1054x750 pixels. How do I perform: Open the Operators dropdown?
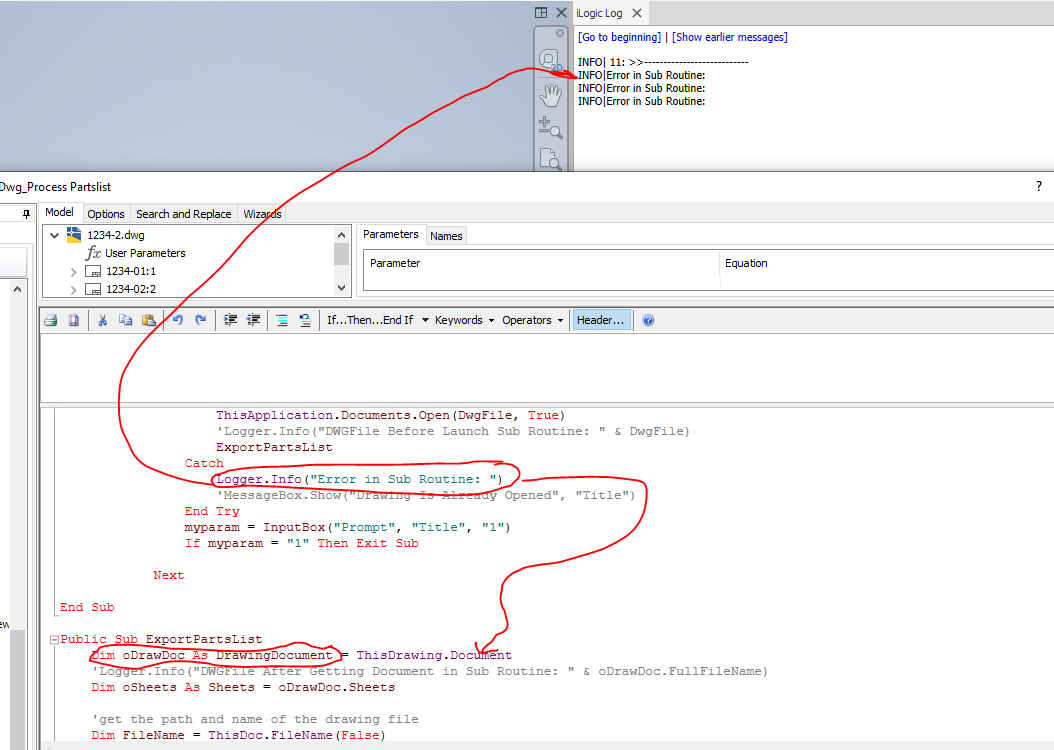[x=531, y=320]
